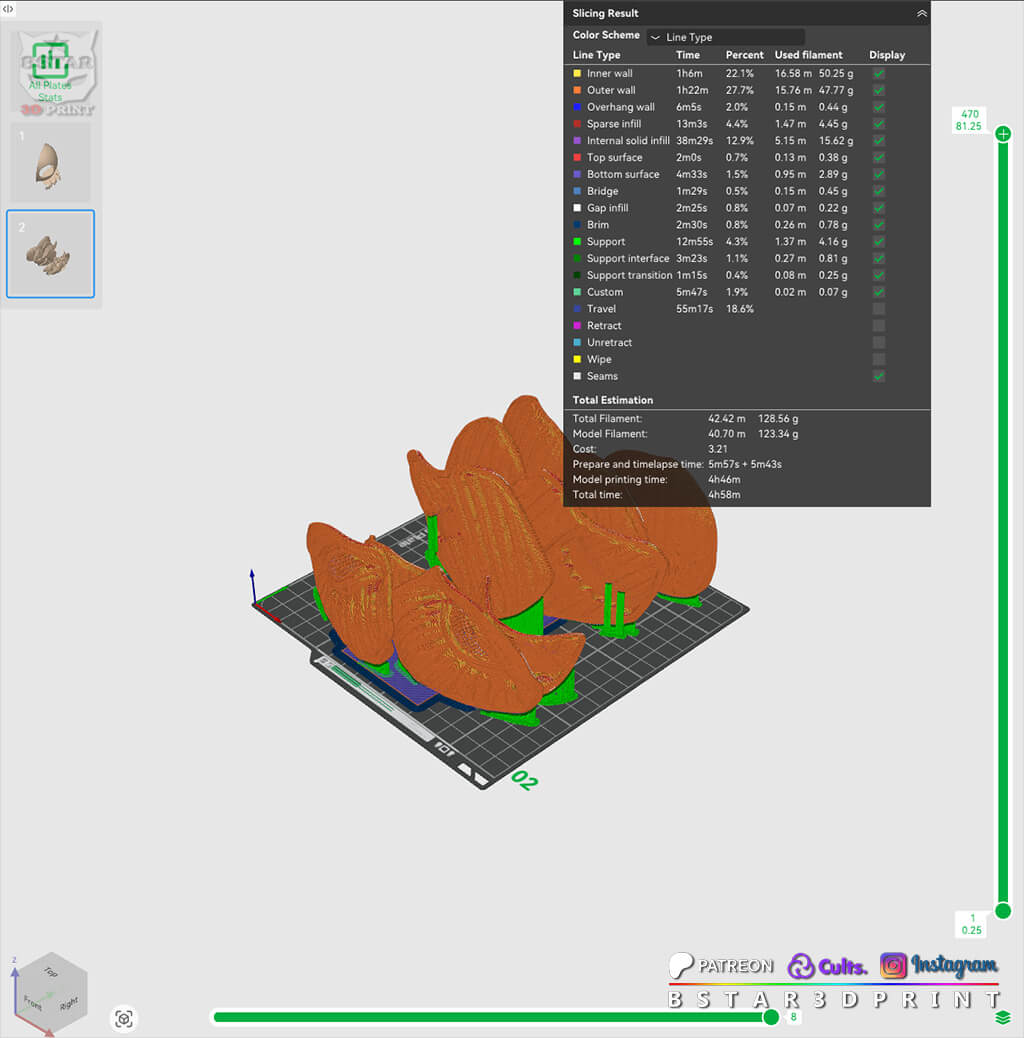Viewport: 1024px width, 1038px height.
Task: Enable the Retract display checkbox
Action: [878, 326]
